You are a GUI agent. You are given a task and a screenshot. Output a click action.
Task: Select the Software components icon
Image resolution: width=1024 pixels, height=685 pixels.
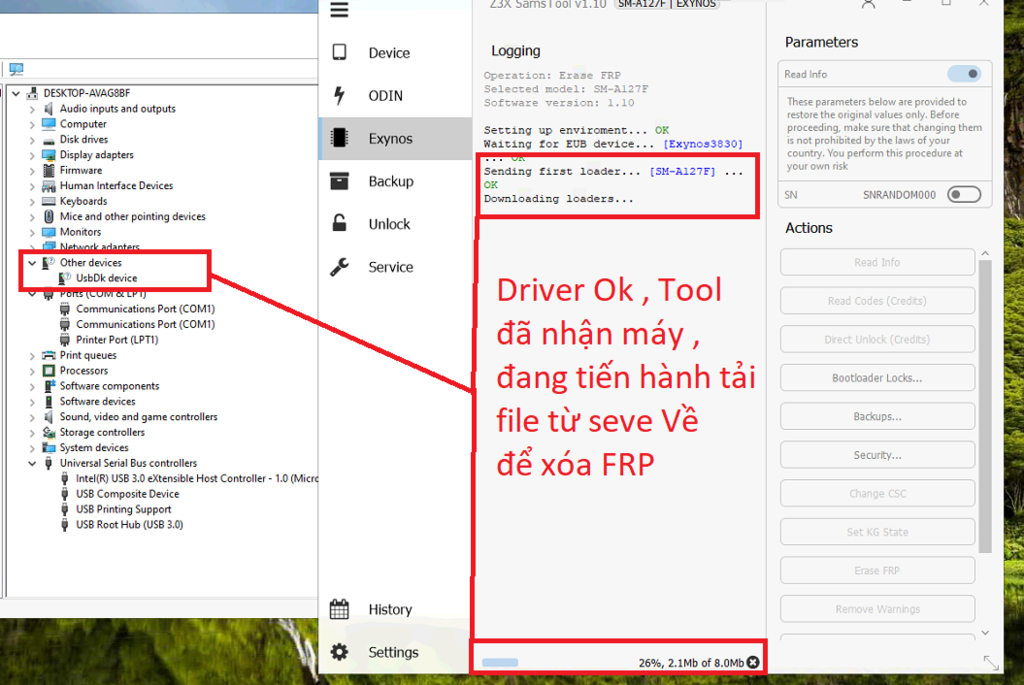tap(48, 386)
